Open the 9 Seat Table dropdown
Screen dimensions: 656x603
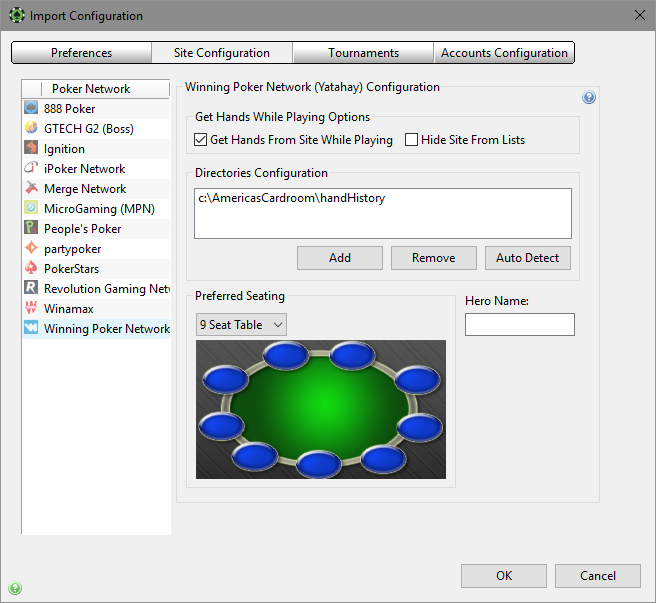coord(241,324)
